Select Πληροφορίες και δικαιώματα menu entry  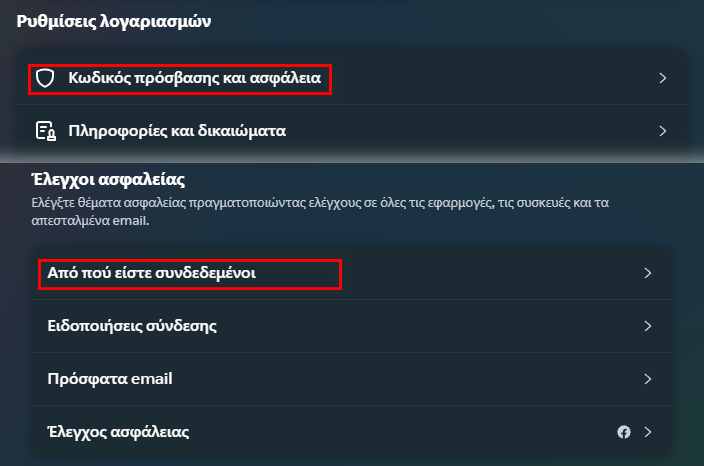[352, 131]
